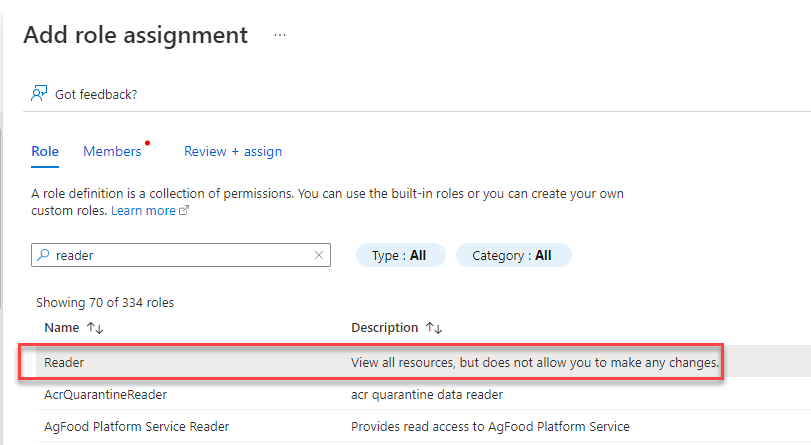811x445 pixels.
Task: Sort roles by Description column arrows
Action: point(434,328)
